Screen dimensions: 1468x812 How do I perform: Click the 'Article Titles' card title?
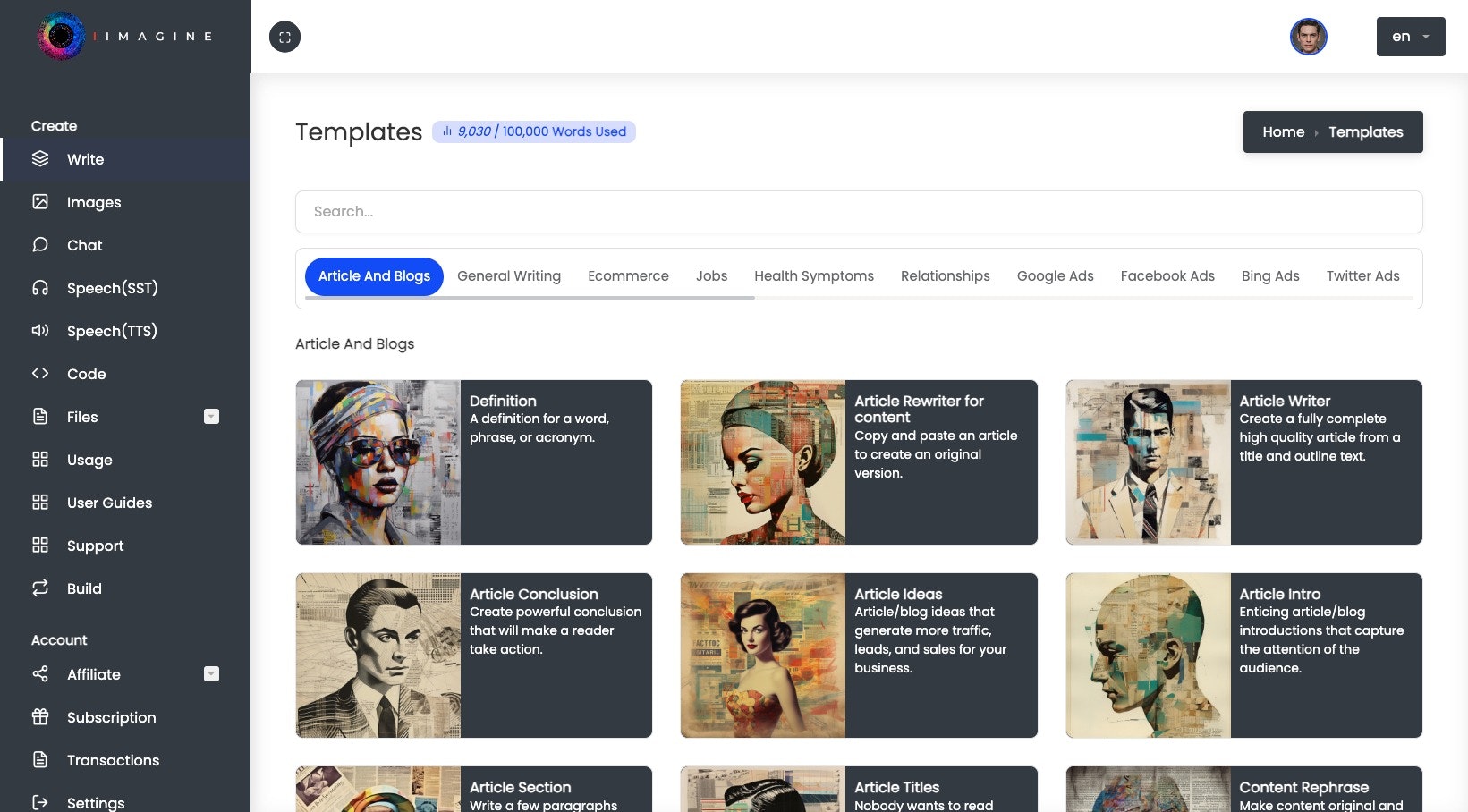(896, 787)
